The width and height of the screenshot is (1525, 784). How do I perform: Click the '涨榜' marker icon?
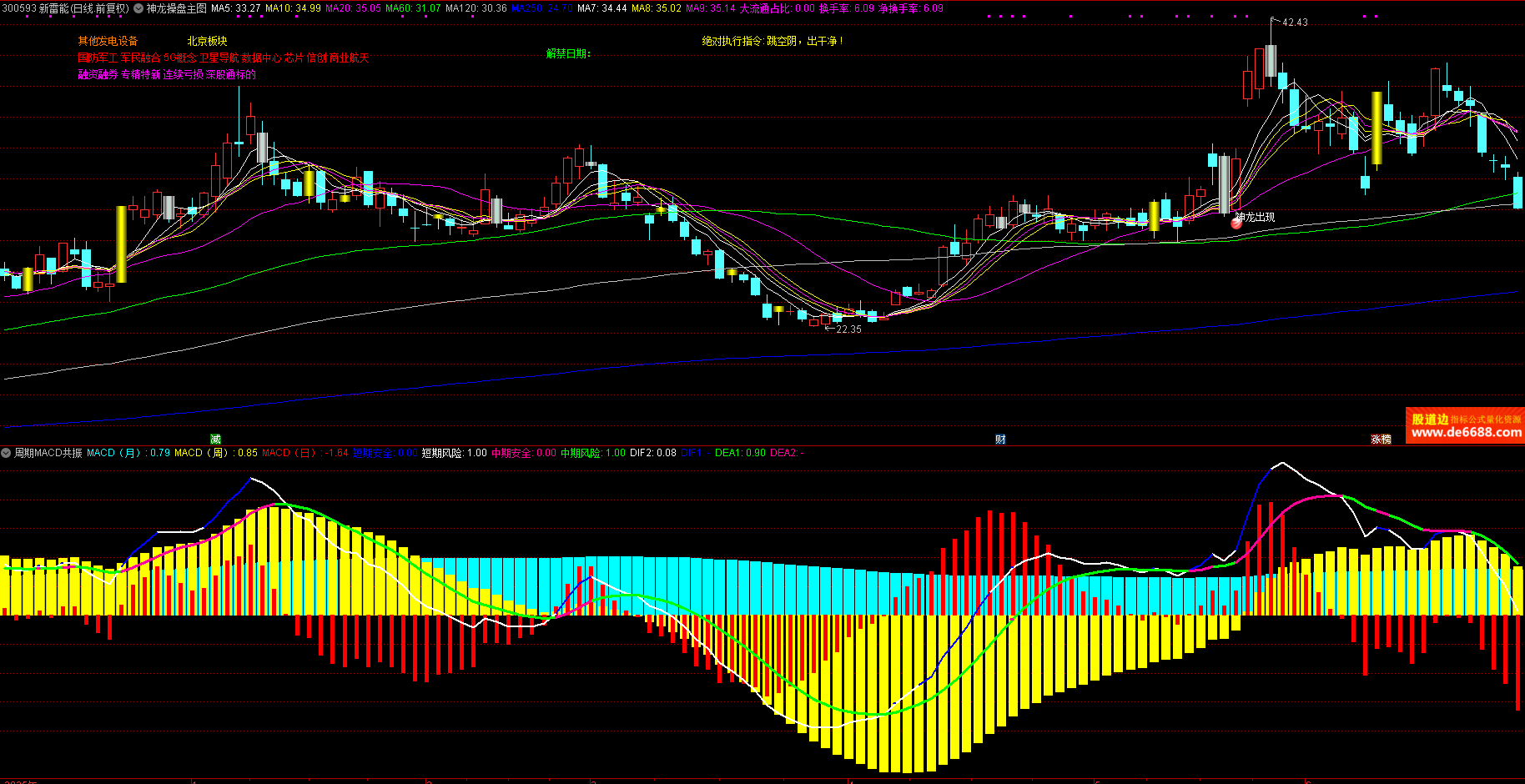coord(1381,439)
